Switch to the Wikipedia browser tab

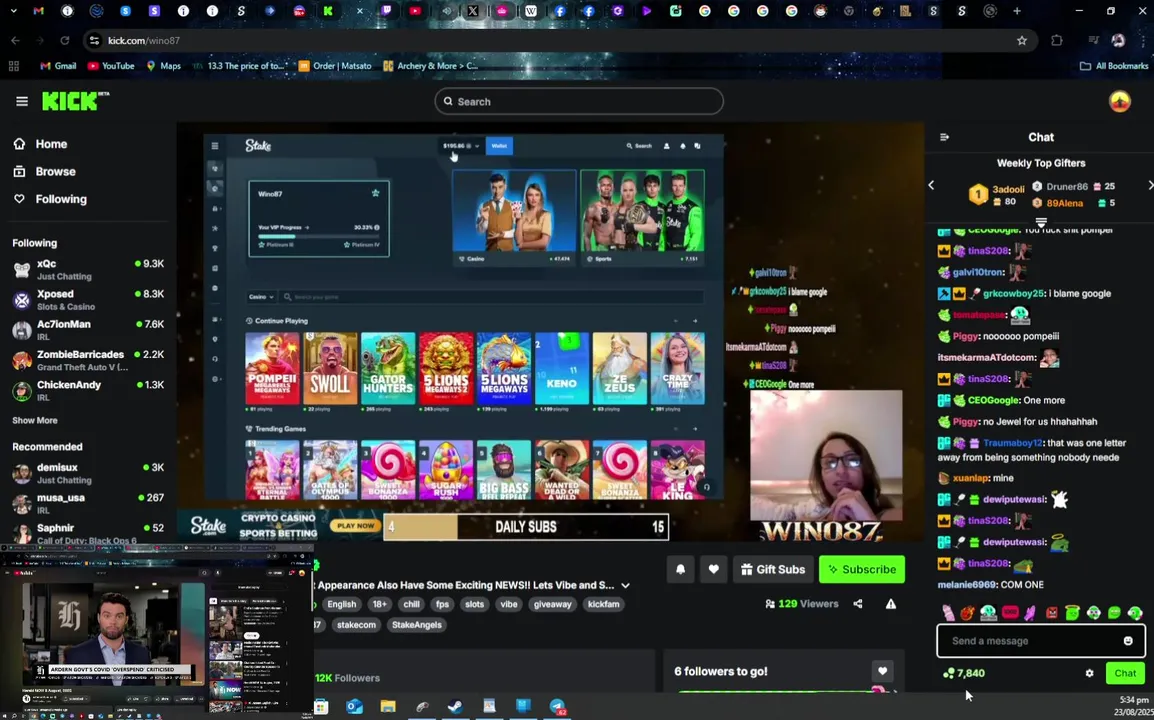point(531,11)
